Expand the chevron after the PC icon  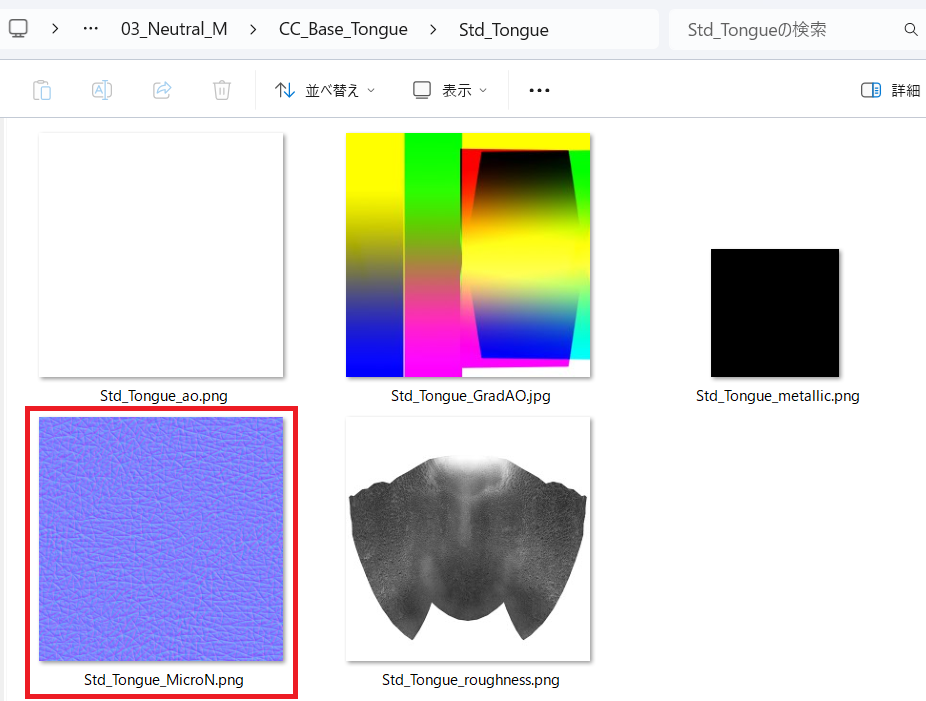pos(55,28)
